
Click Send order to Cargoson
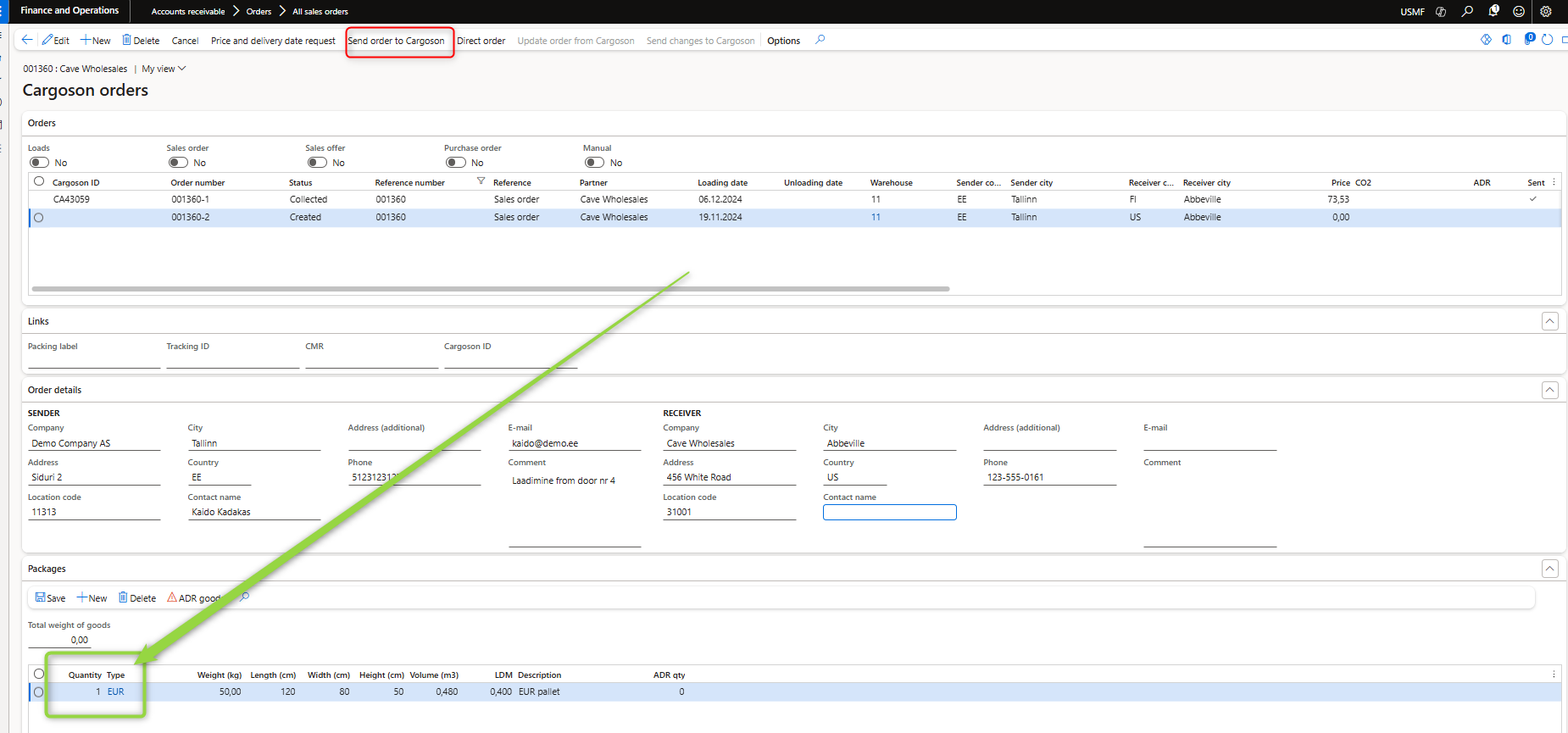click(x=396, y=41)
